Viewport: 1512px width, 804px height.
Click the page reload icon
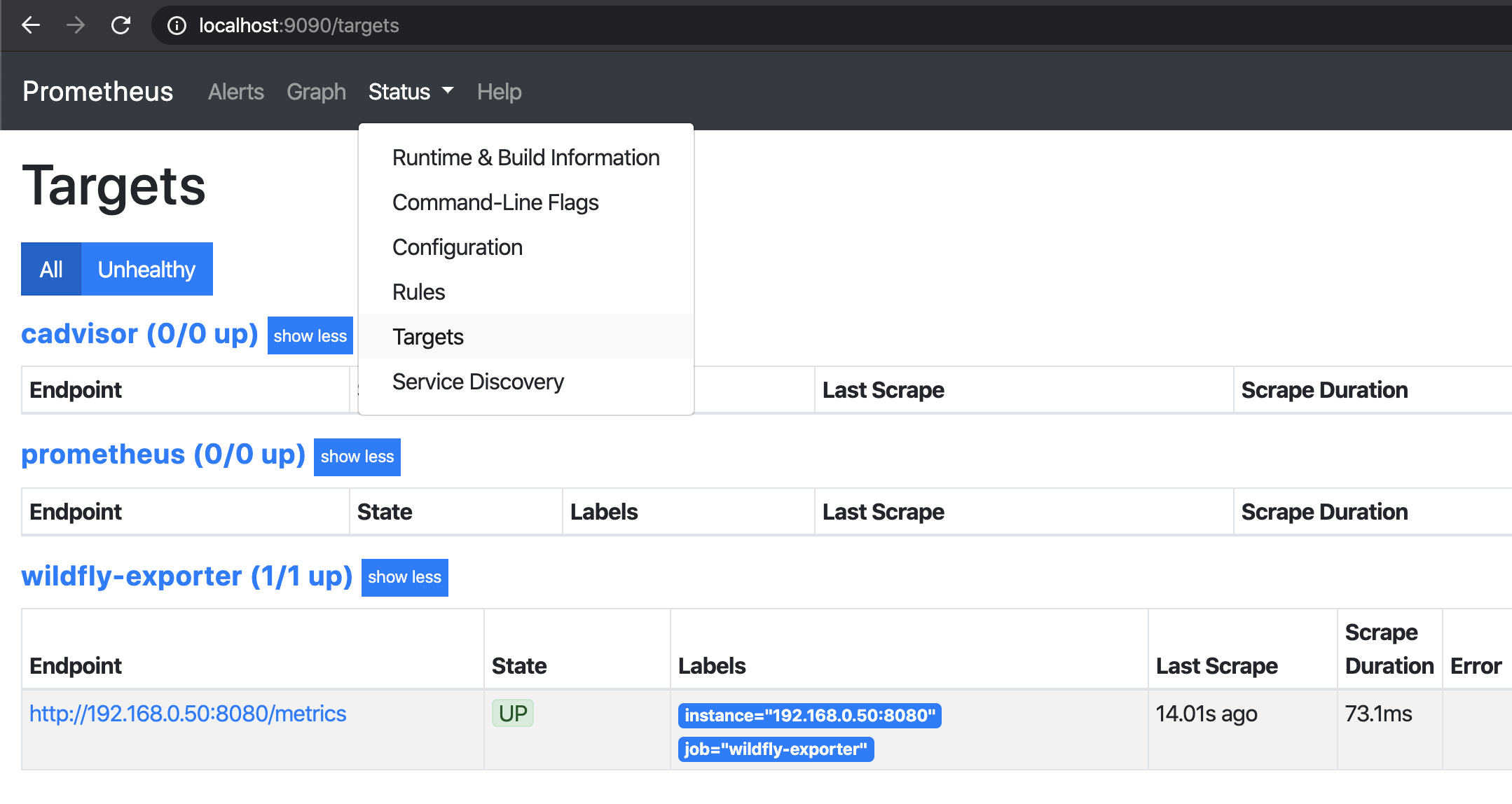(121, 26)
